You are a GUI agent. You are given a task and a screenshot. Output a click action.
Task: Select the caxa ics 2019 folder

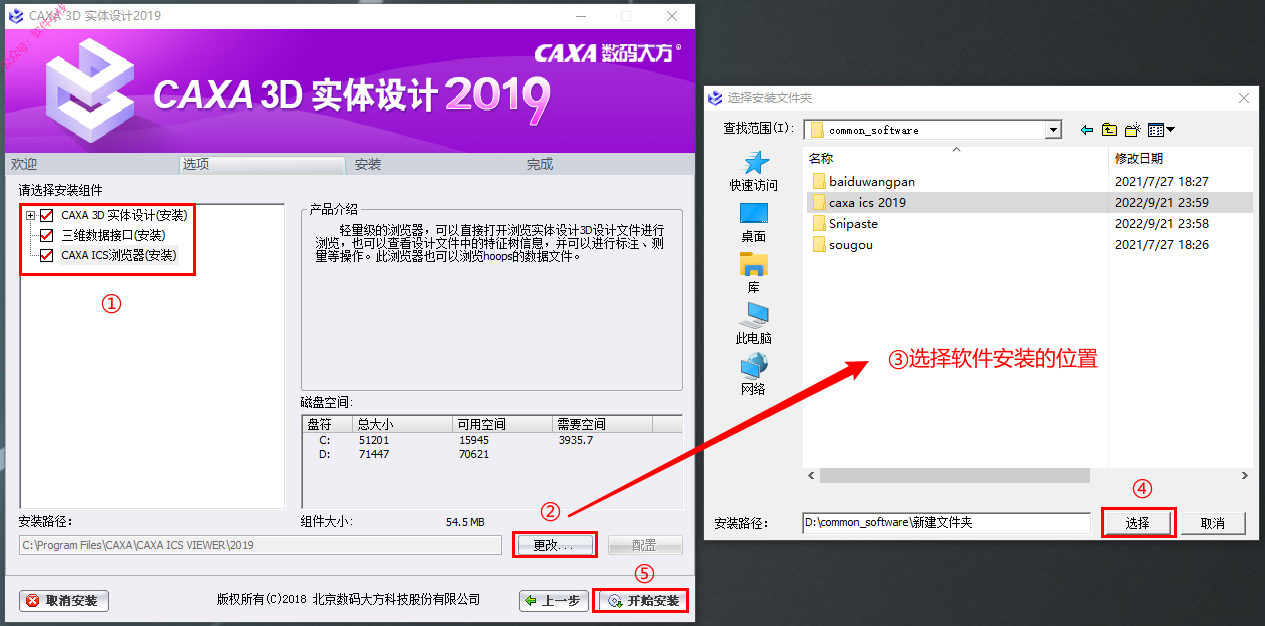1028,203
